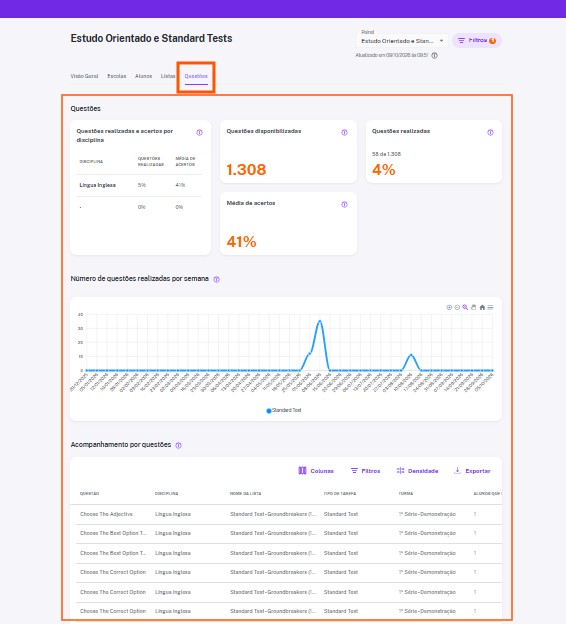566x624 pixels.
Task: Select chart selection zoom magnifier tool
Action: pyautogui.click(x=465, y=307)
